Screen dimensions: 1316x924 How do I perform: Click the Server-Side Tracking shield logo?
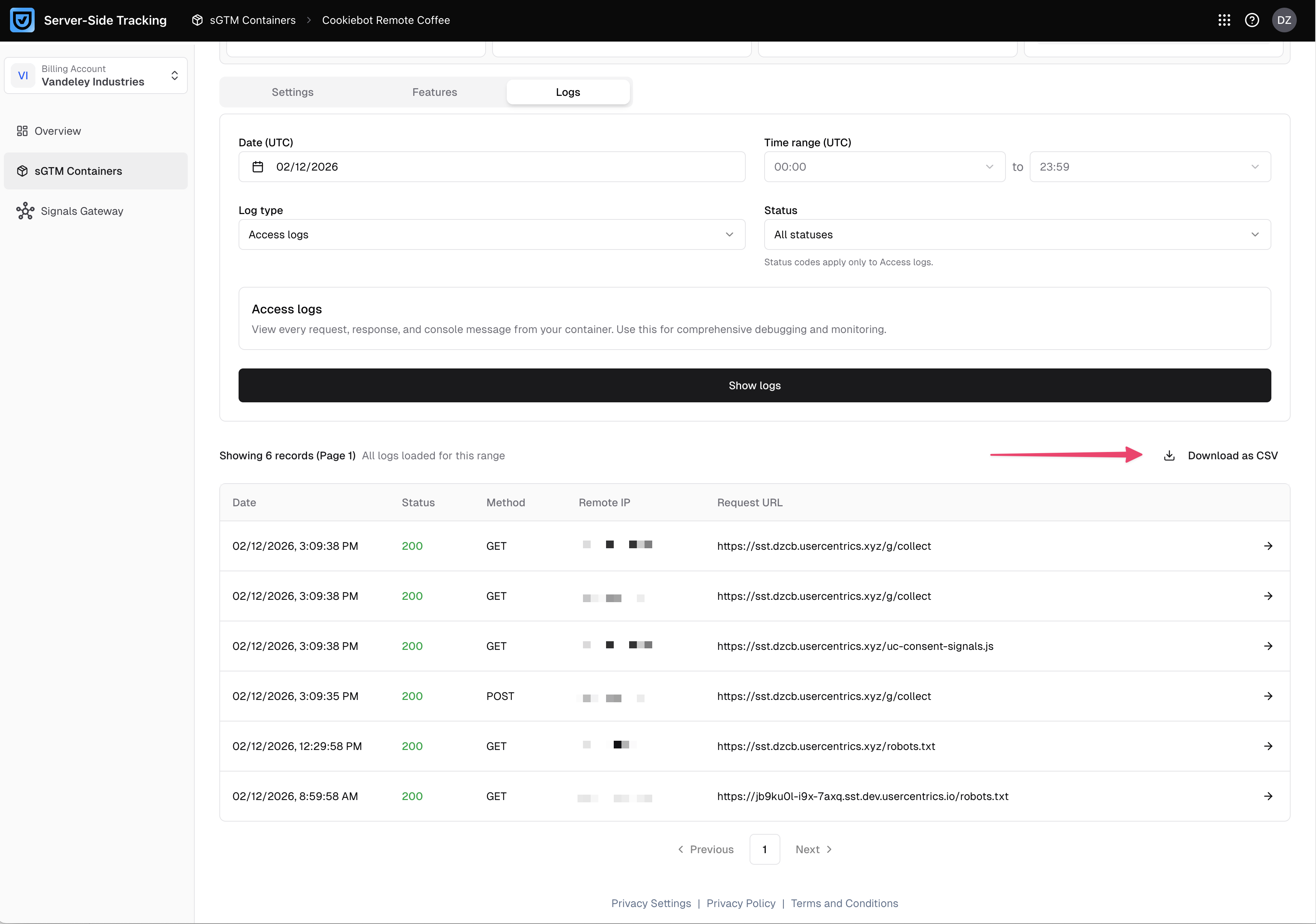22,20
